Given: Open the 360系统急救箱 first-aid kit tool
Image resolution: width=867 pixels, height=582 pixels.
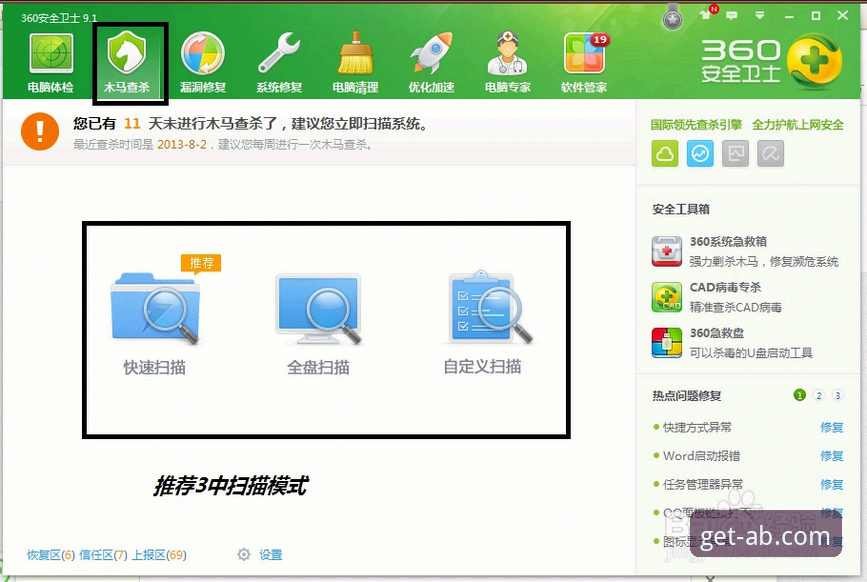Looking at the screenshot, I should coord(745,251).
